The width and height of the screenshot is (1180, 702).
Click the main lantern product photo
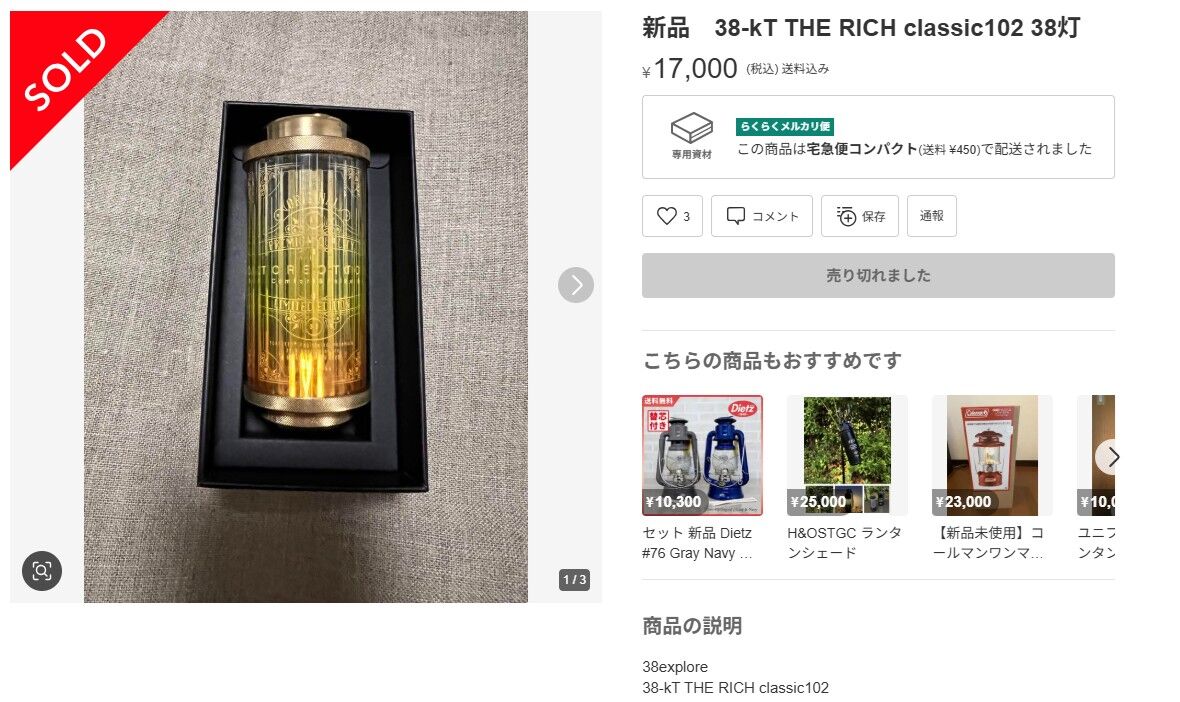306,306
